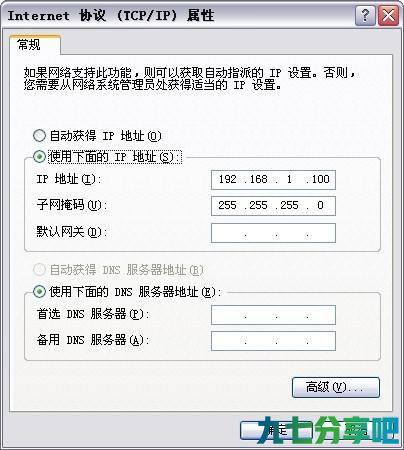Click first 255 octet of subnet mask
The height and width of the screenshot is (450, 404).
228,205
